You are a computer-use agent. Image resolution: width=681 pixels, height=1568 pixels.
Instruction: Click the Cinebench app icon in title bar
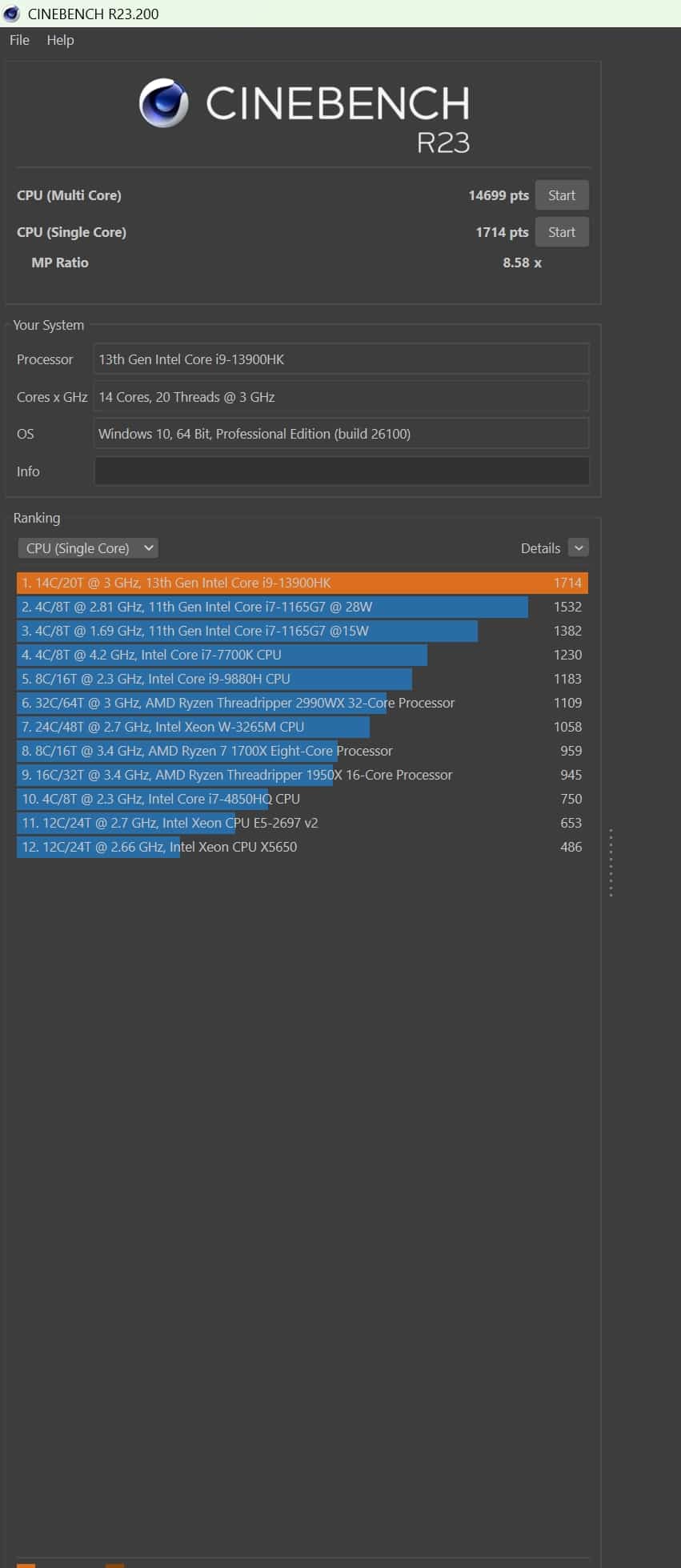12,14
